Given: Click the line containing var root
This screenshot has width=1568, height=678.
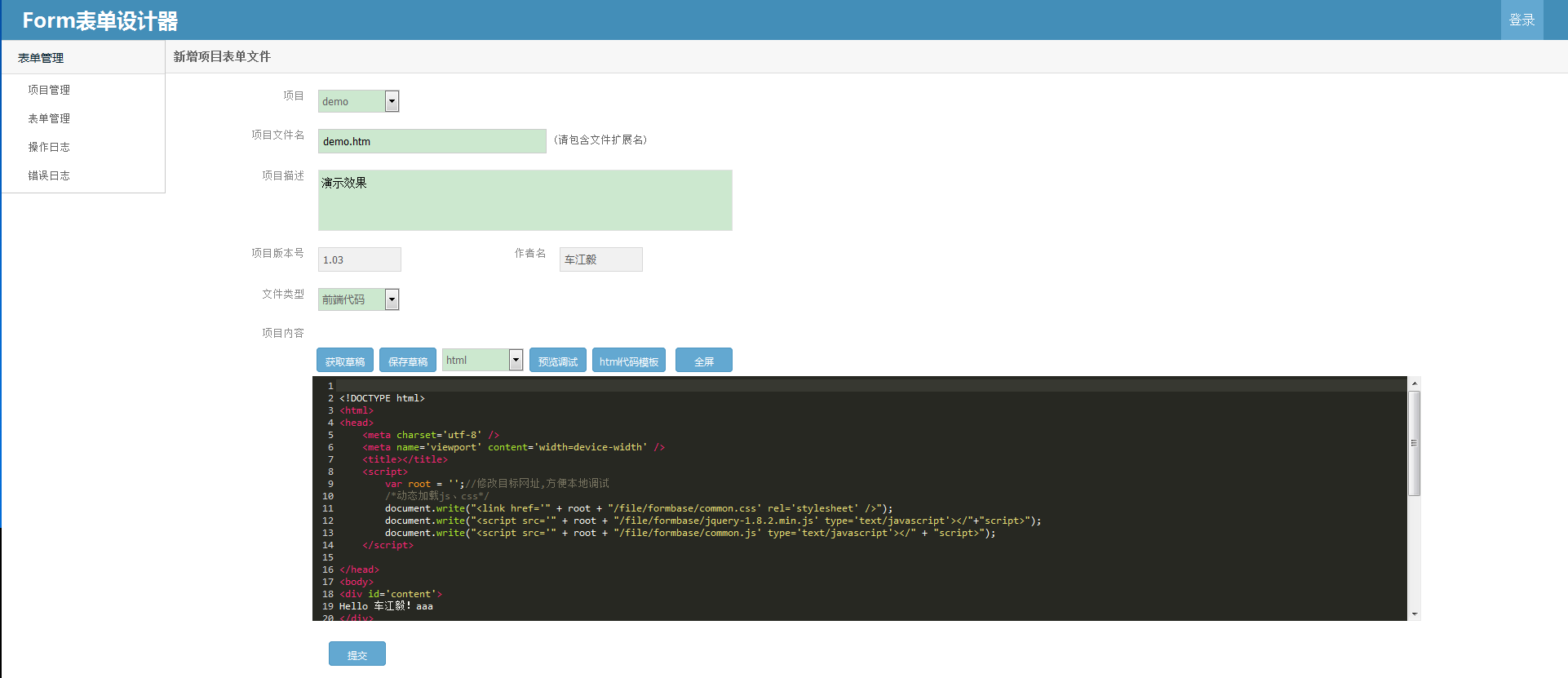Looking at the screenshot, I should coord(497,484).
